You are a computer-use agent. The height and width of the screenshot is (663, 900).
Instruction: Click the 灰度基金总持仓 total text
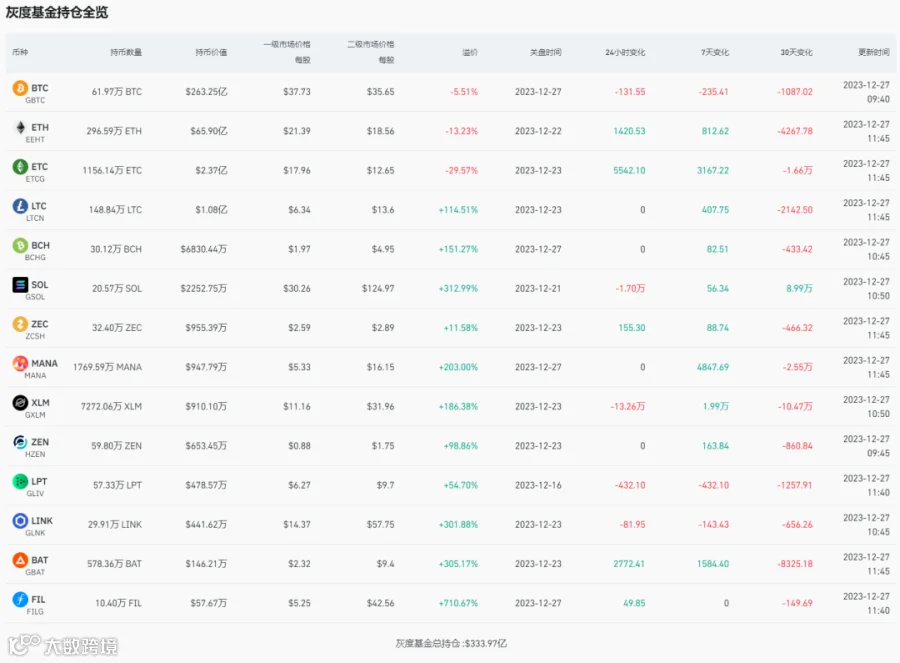pos(450,643)
